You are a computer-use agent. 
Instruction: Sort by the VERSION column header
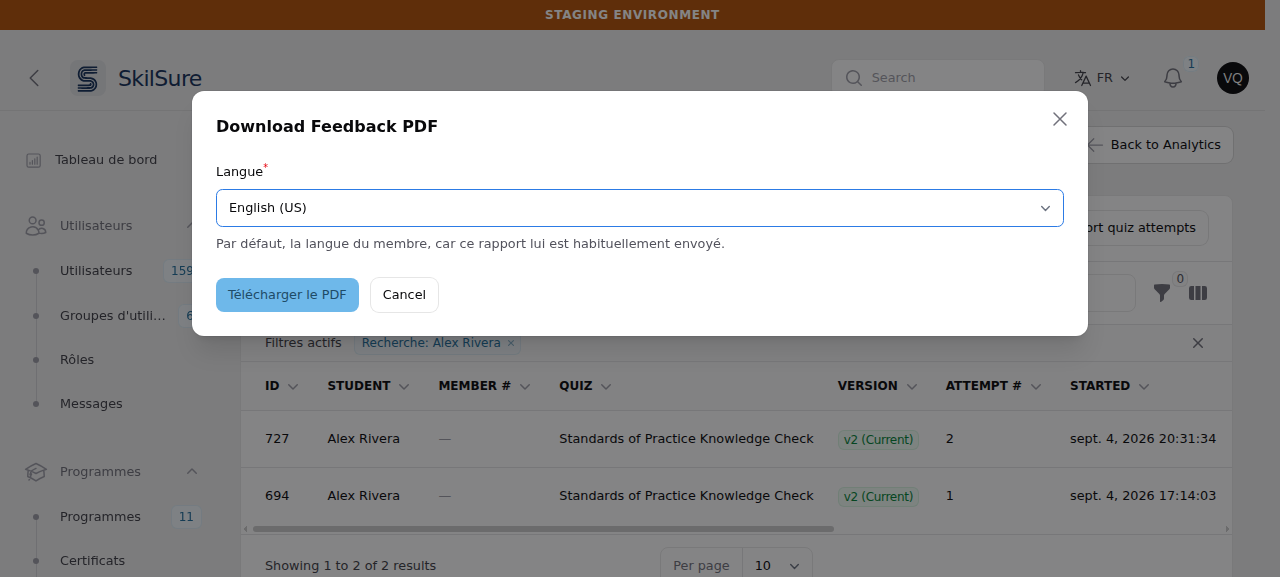tap(877, 386)
